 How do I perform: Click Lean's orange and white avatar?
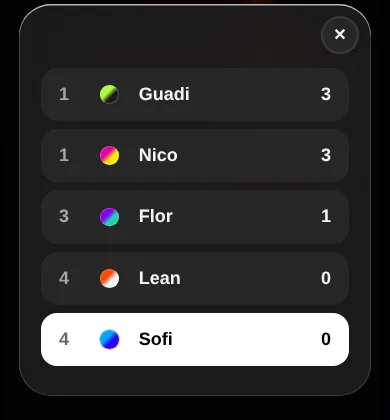(109, 278)
